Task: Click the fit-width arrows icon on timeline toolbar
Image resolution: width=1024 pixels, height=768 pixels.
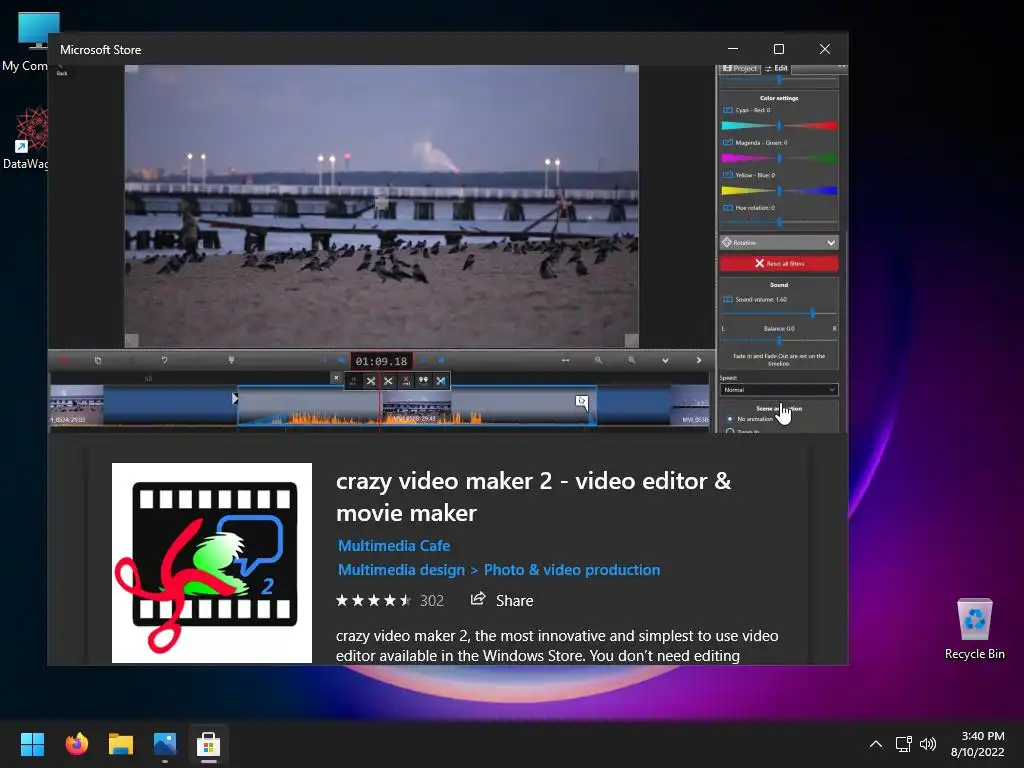Action: [566, 360]
